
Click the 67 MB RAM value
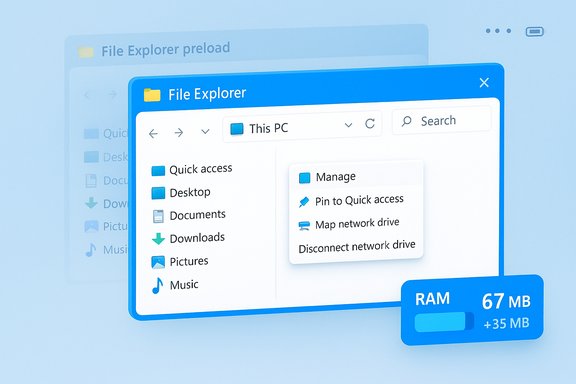506,301
